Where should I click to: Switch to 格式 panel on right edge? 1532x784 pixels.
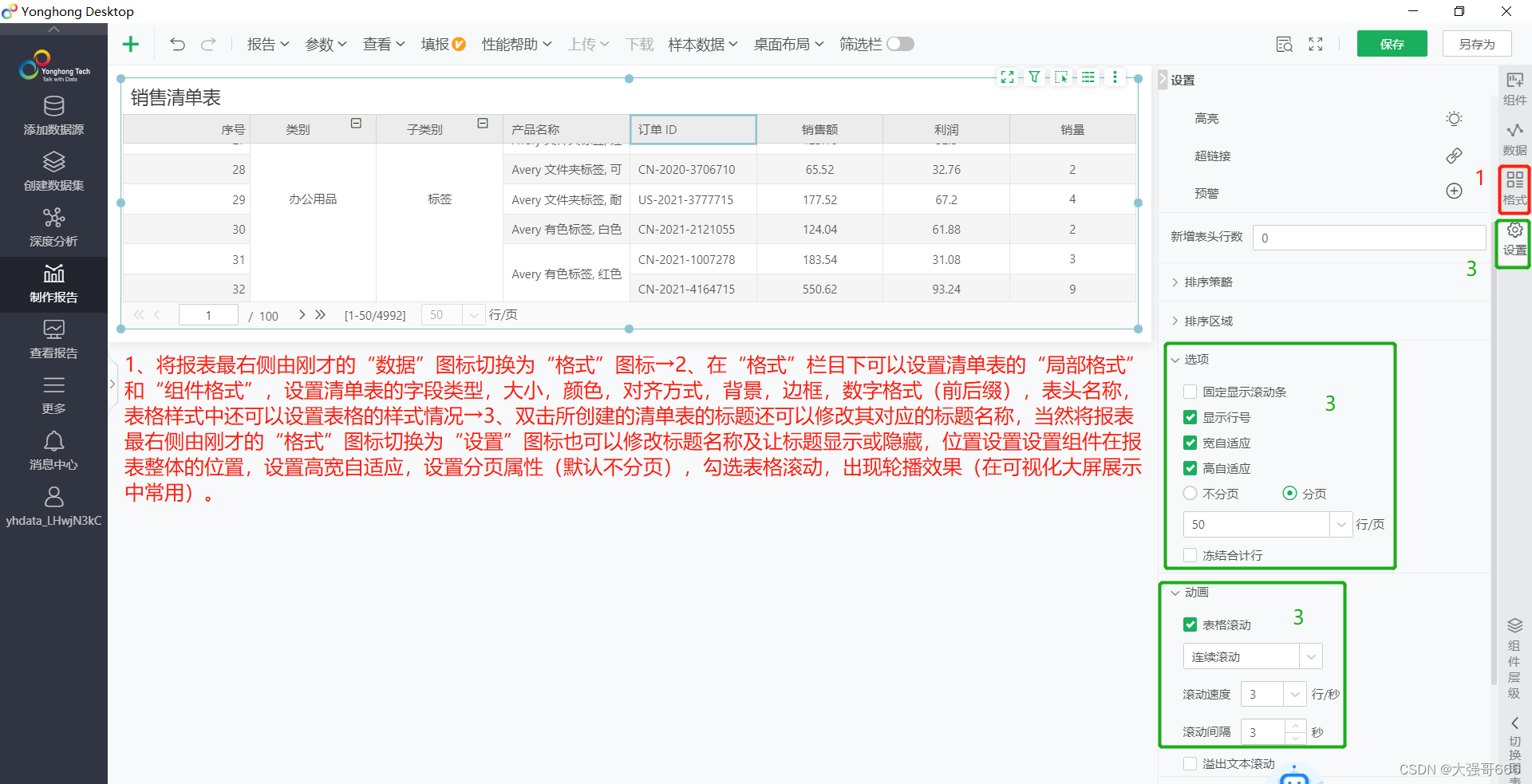(x=1514, y=189)
